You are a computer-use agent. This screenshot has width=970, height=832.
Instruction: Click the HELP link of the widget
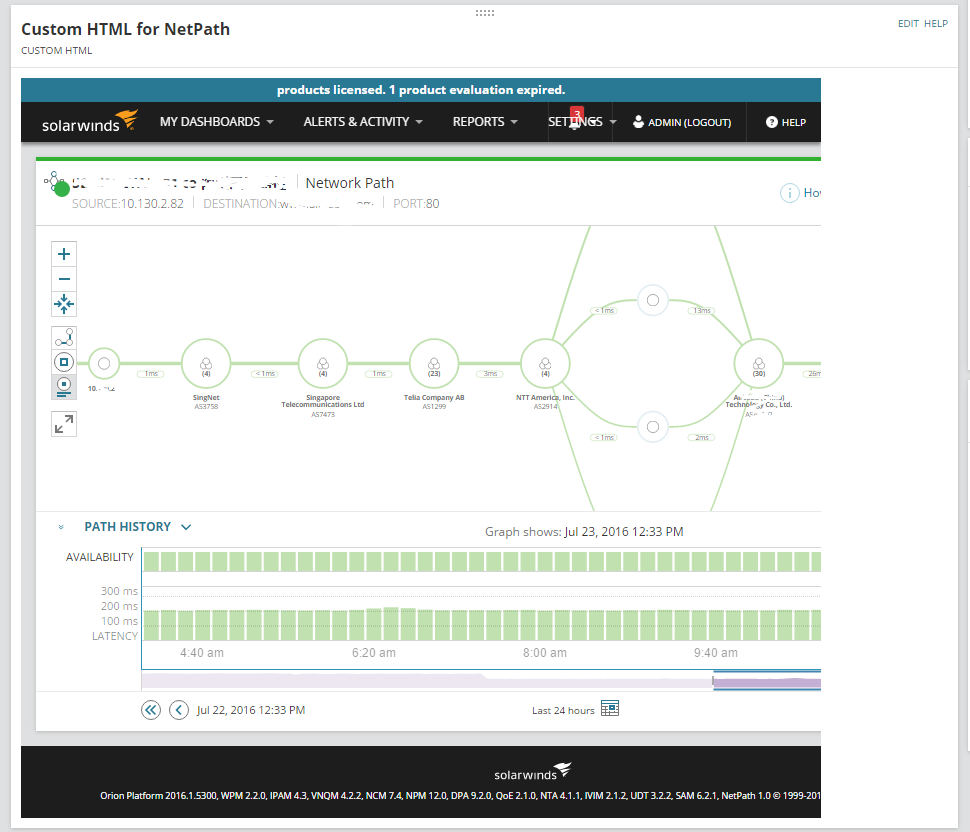coord(936,24)
